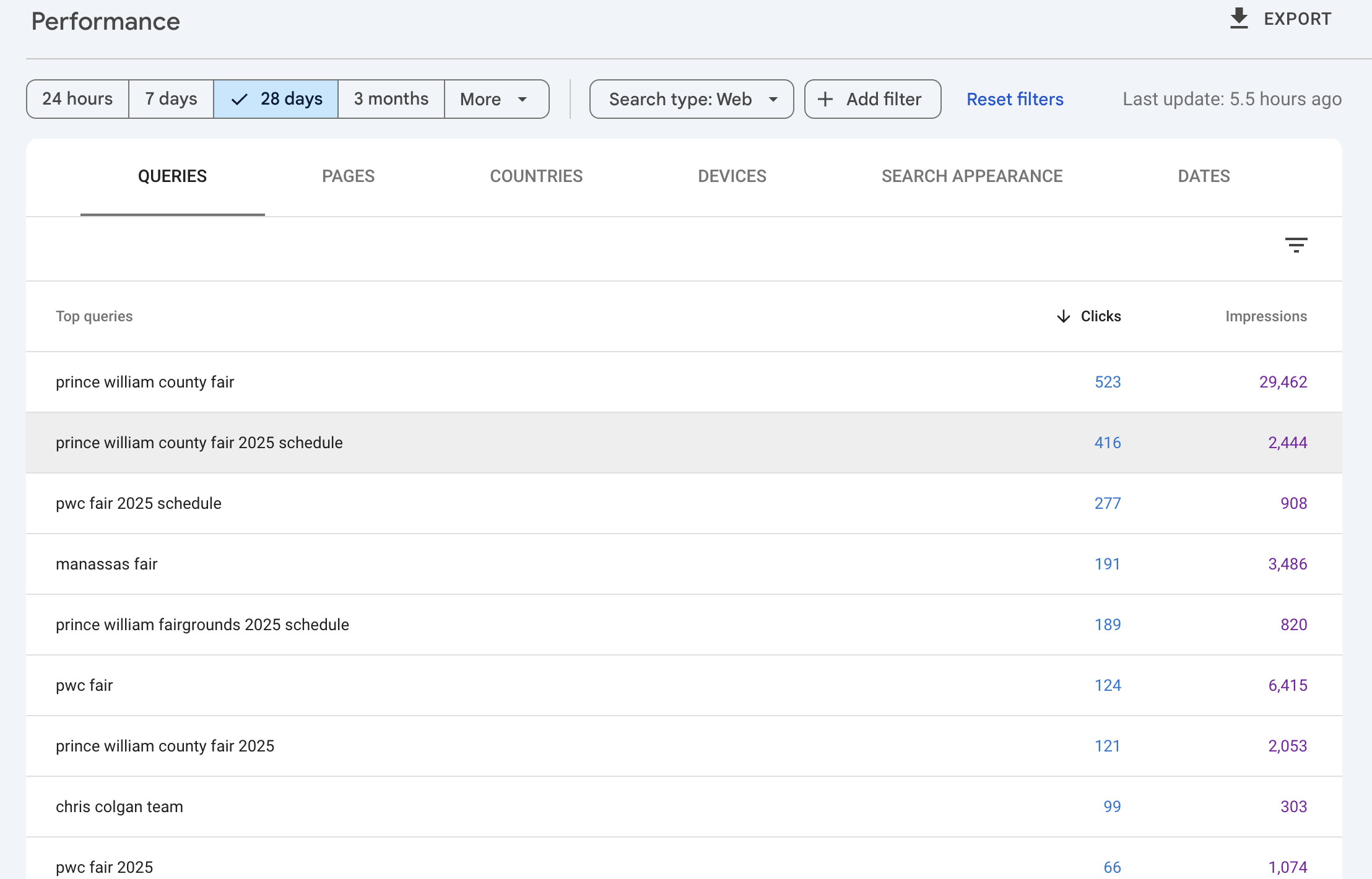The image size is (1372, 879).
Task: Select the 24 hours date range
Action: pos(77,99)
